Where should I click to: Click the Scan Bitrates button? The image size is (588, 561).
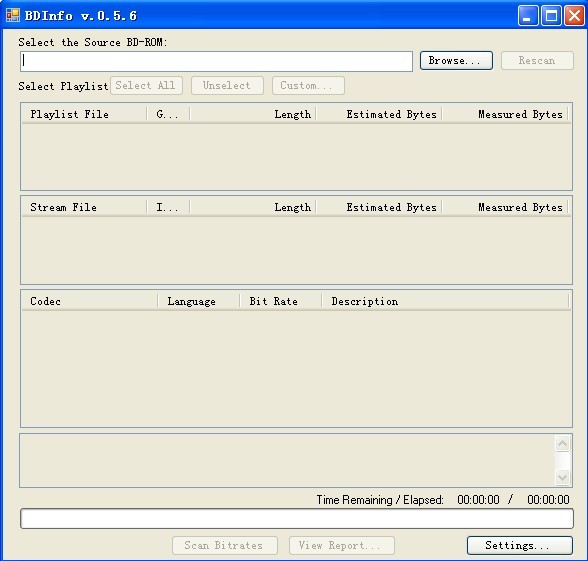pos(225,545)
